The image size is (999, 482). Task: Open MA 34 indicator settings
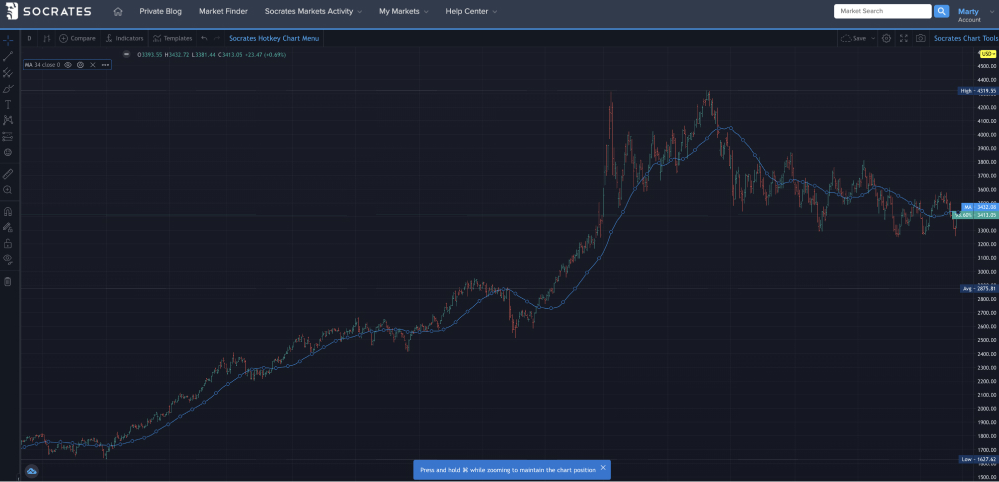[x=80, y=65]
